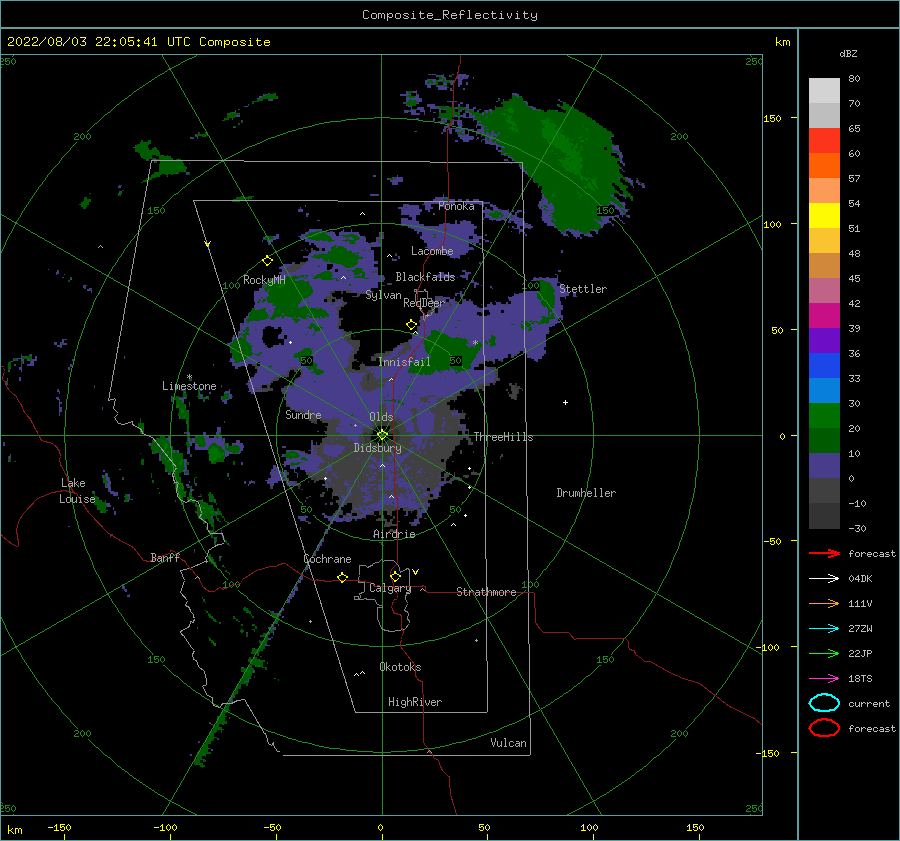Viewport: 900px width, 841px height.
Task: Select the dark gray -10 to 0 dBZ swatch
Action: coord(824,491)
